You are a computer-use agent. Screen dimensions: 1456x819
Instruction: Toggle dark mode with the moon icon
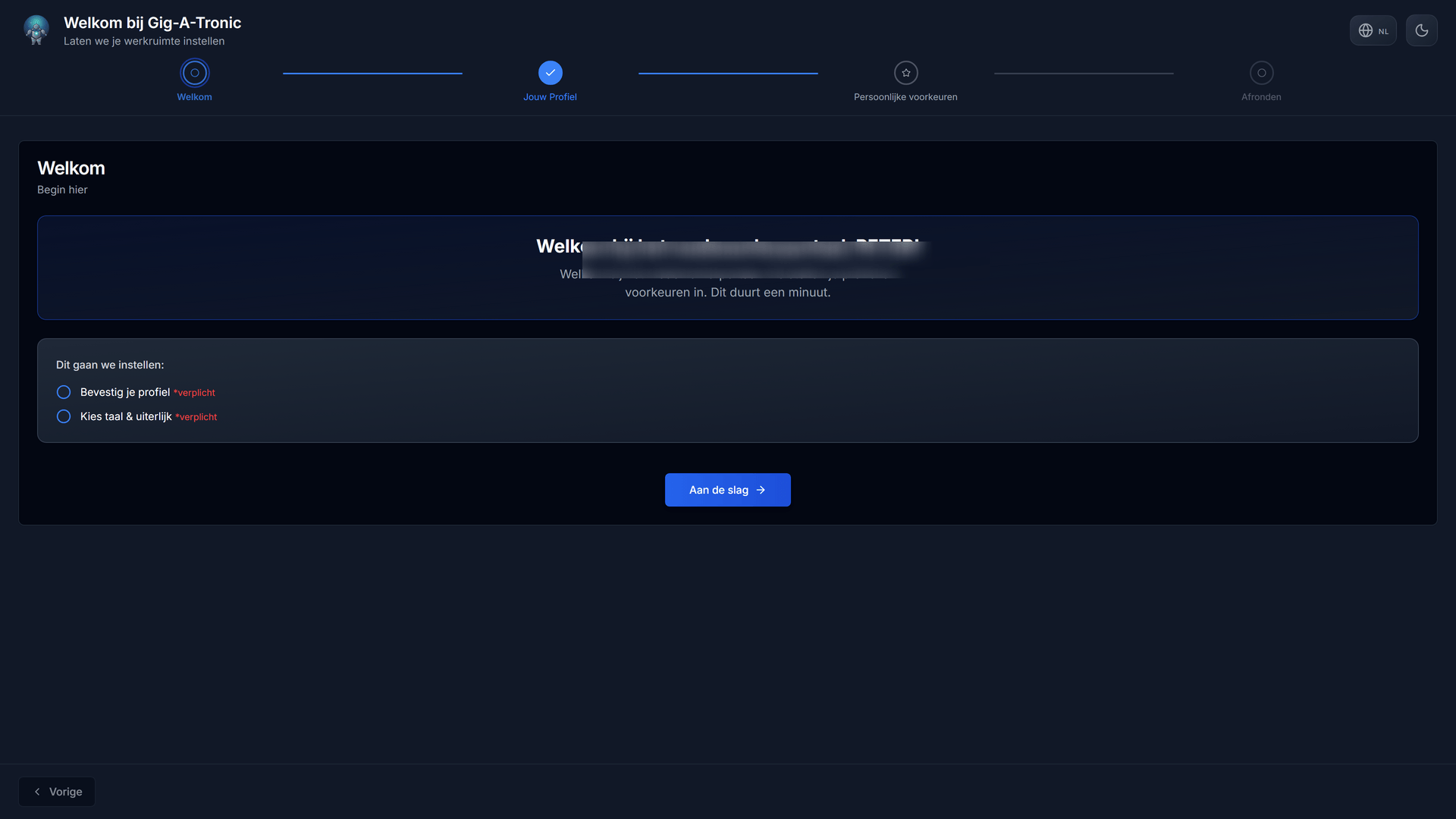(x=1421, y=30)
